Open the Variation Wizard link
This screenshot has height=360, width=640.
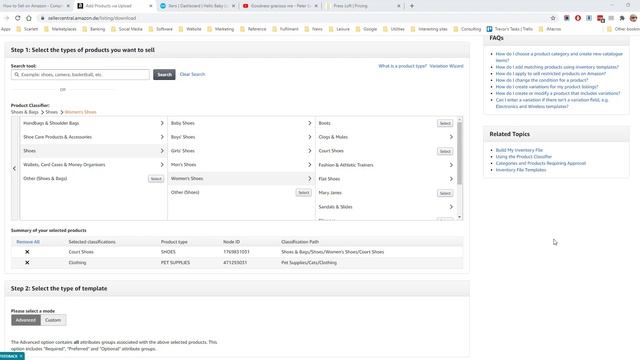pyautogui.click(x=446, y=66)
